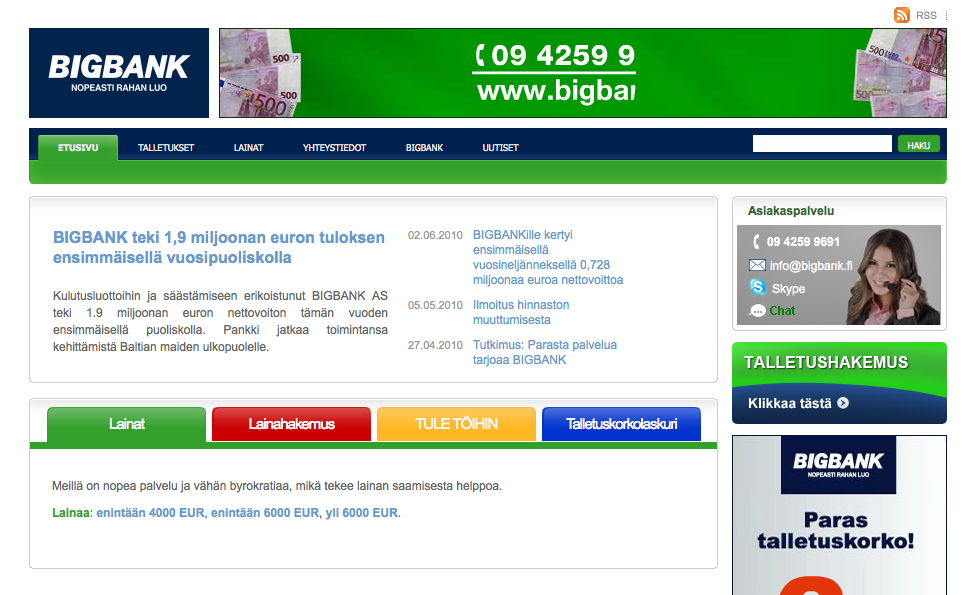Click the HAKU search button
This screenshot has height=595, width=976.
click(919, 144)
